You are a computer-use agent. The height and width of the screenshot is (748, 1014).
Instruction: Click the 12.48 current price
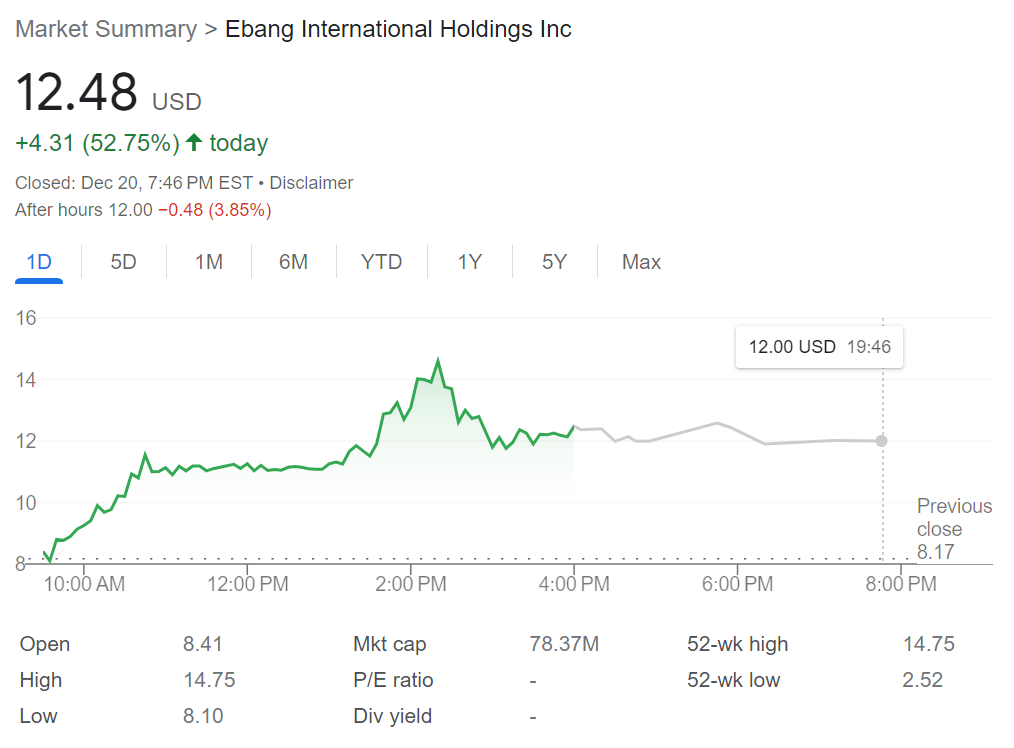[77, 93]
